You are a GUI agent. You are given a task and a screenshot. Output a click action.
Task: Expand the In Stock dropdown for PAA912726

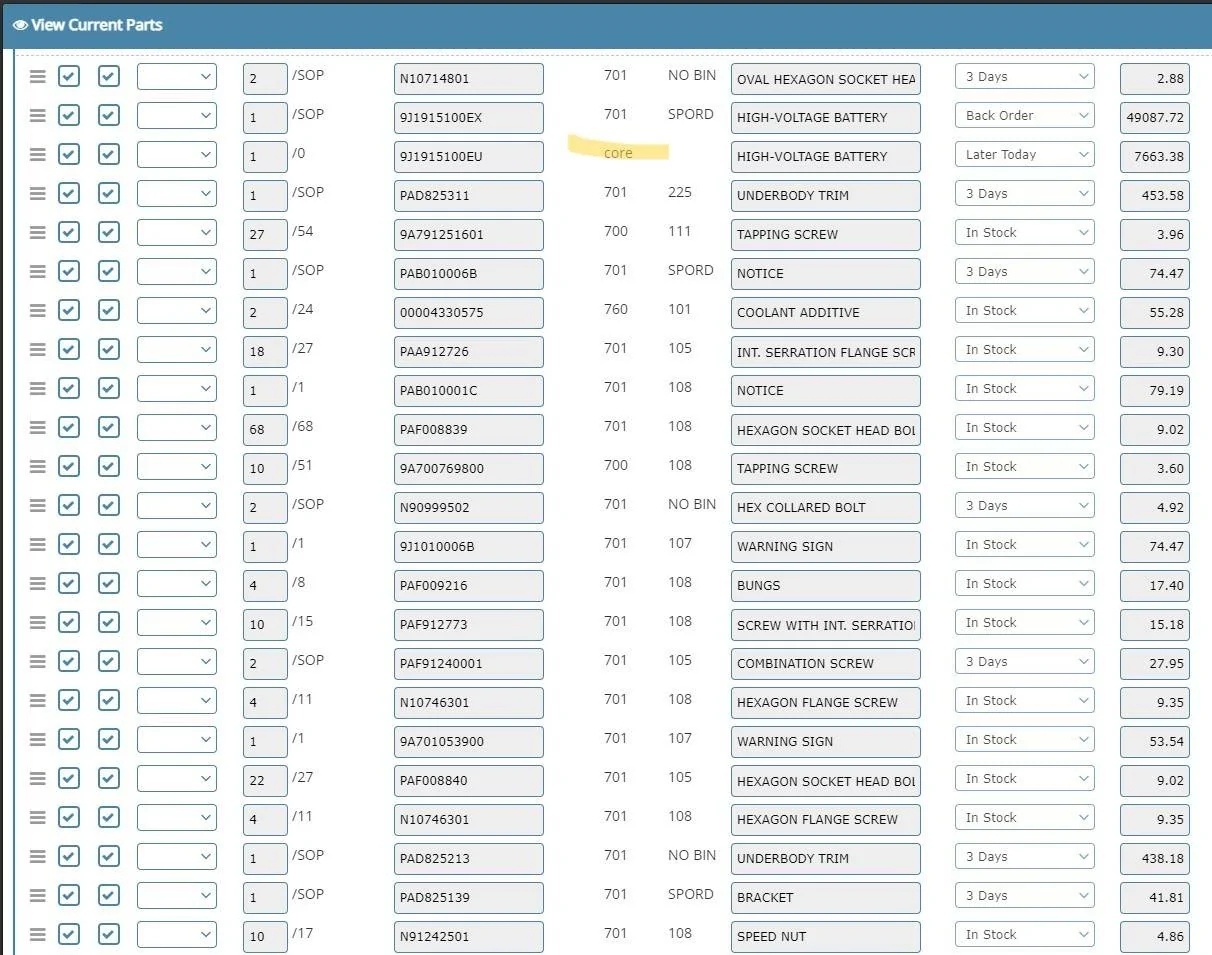click(x=1025, y=350)
